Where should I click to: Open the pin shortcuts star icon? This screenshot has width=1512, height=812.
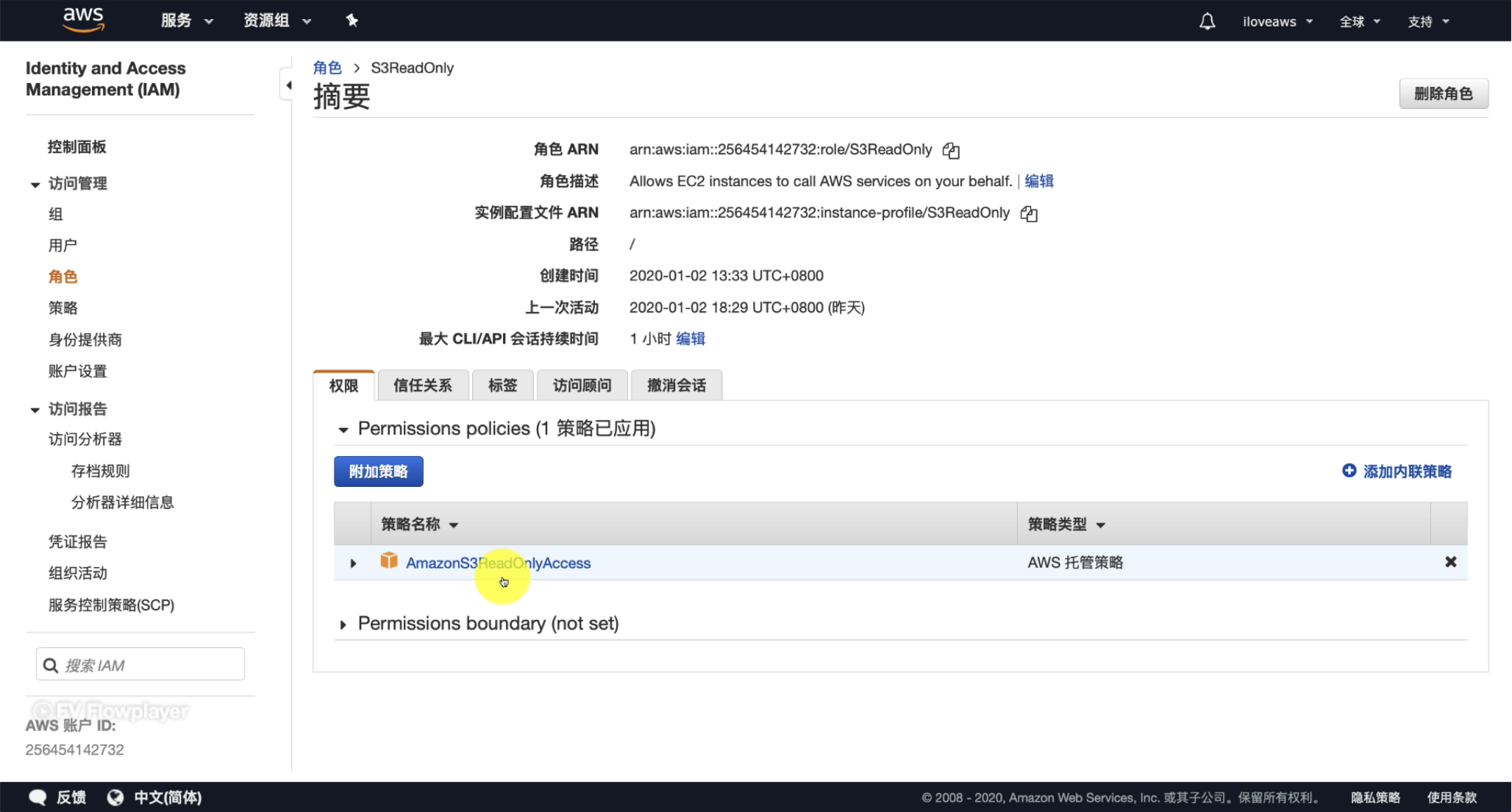pyautogui.click(x=352, y=21)
